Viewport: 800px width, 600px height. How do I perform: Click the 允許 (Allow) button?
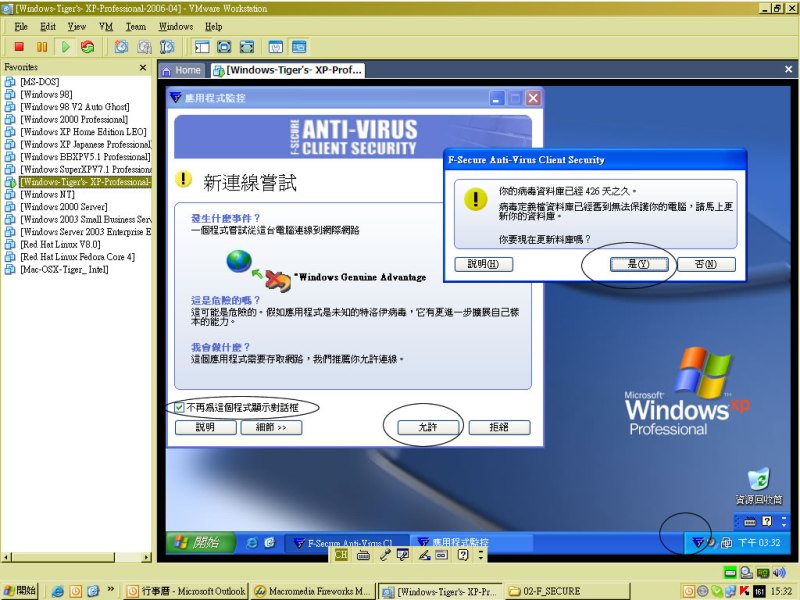(428, 427)
